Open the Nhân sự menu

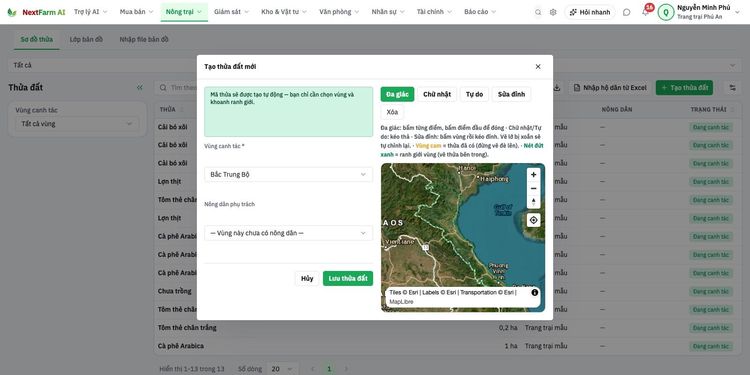tap(388, 12)
